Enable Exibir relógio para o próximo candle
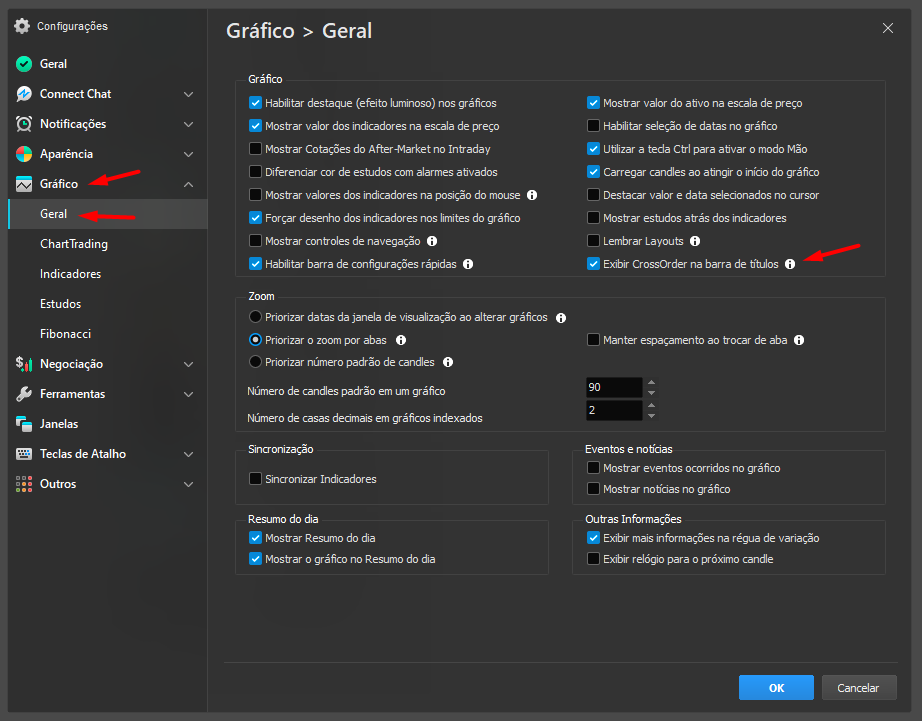 (x=593, y=559)
